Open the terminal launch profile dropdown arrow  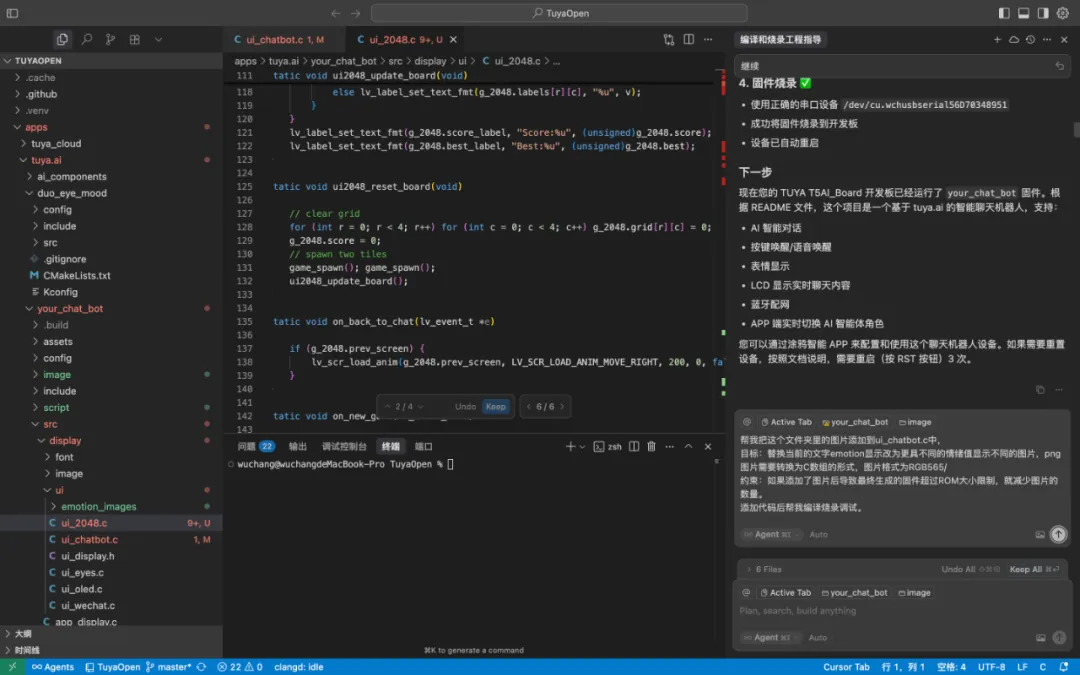pos(583,446)
